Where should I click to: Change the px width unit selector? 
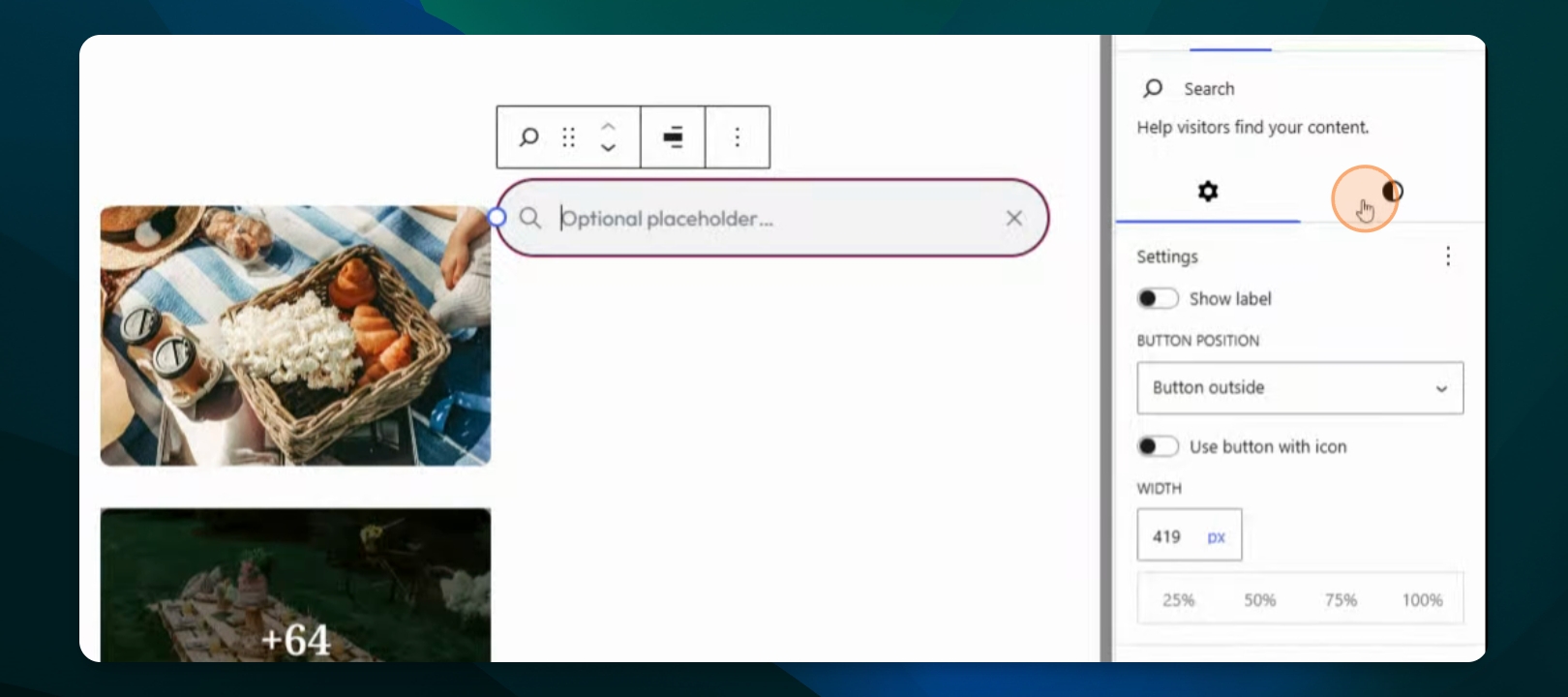[1217, 537]
